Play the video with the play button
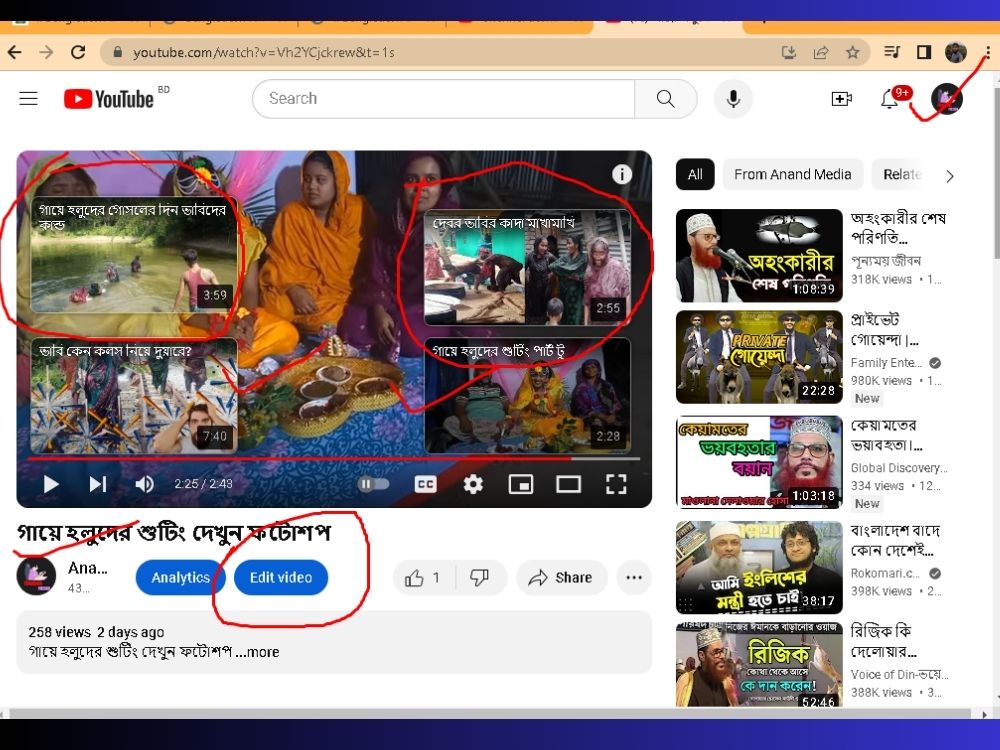The image size is (1000, 750). point(50,484)
